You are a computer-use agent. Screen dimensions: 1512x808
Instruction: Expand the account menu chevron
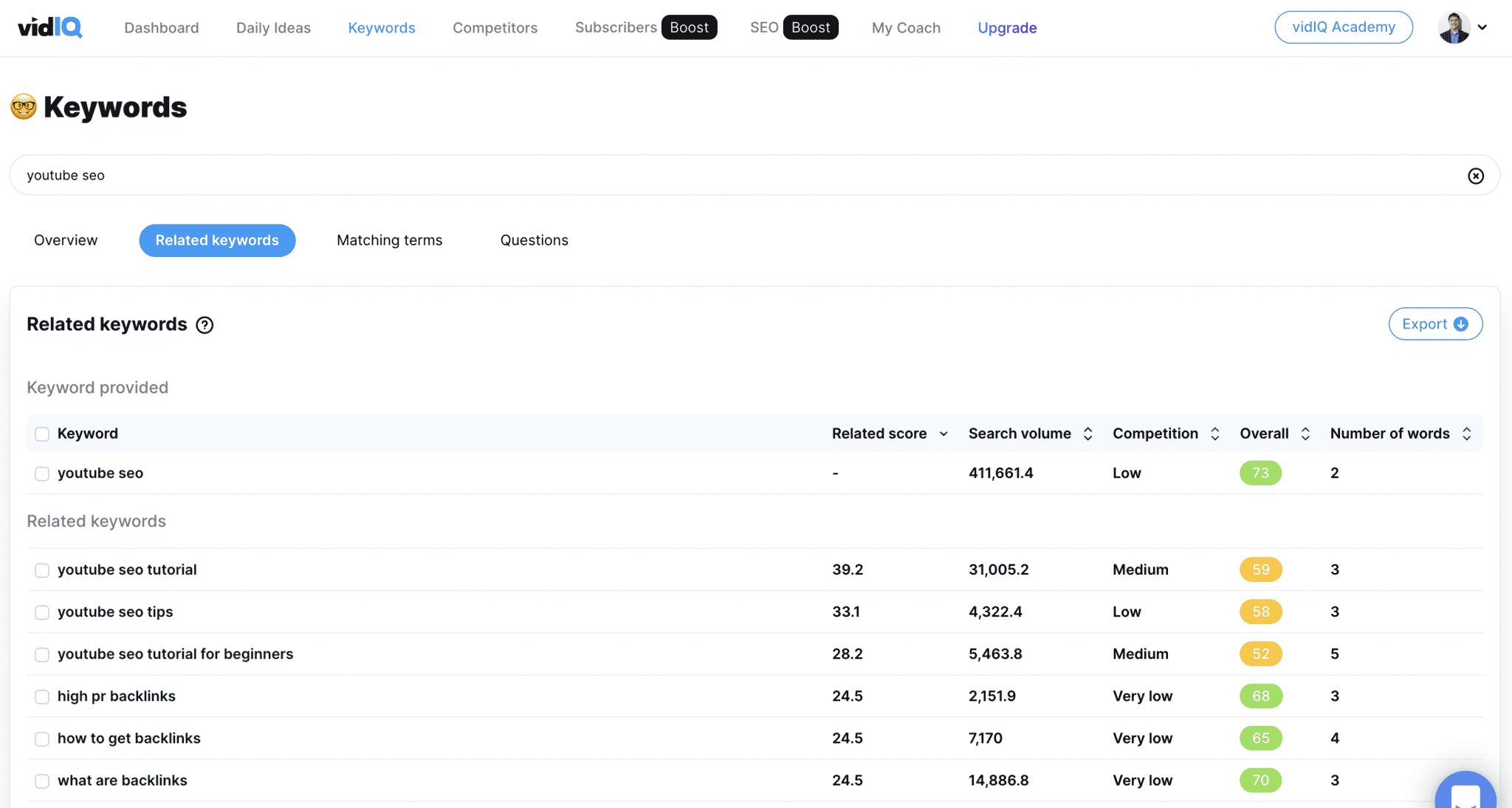coord(1482,27)
